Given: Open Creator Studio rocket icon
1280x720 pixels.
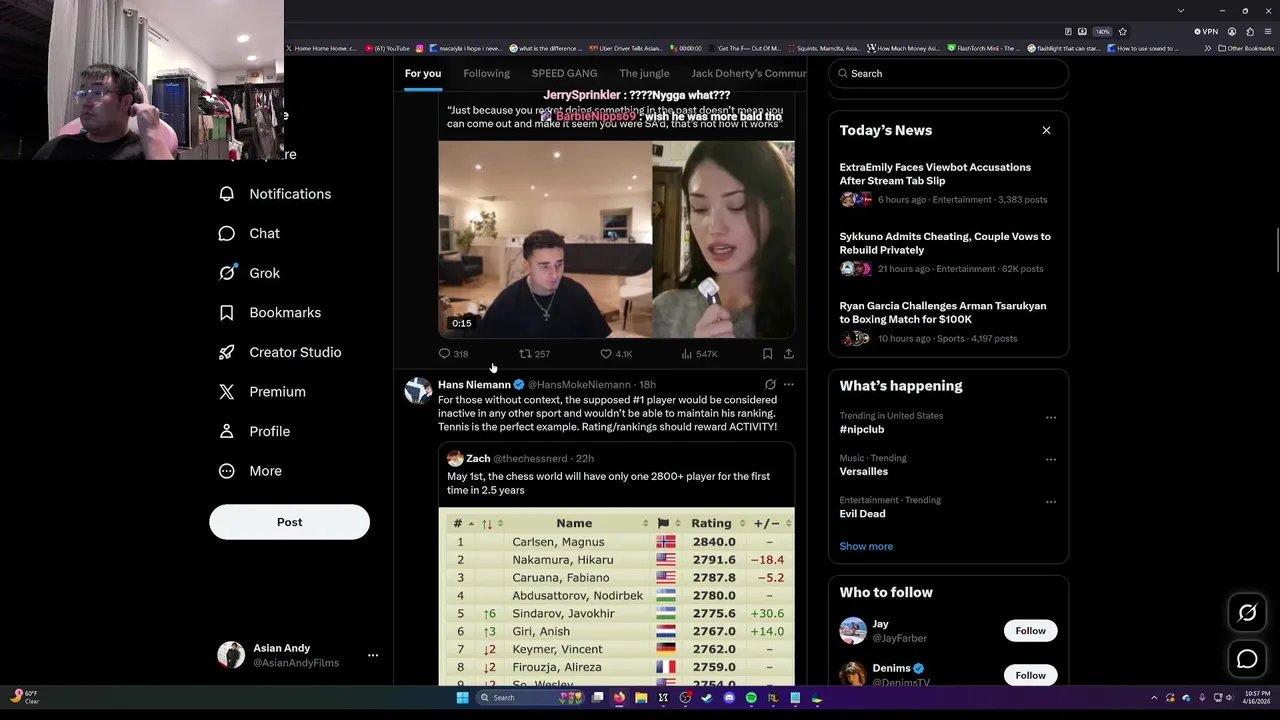Looking at the screenshot, I should [x=227, y=352].
